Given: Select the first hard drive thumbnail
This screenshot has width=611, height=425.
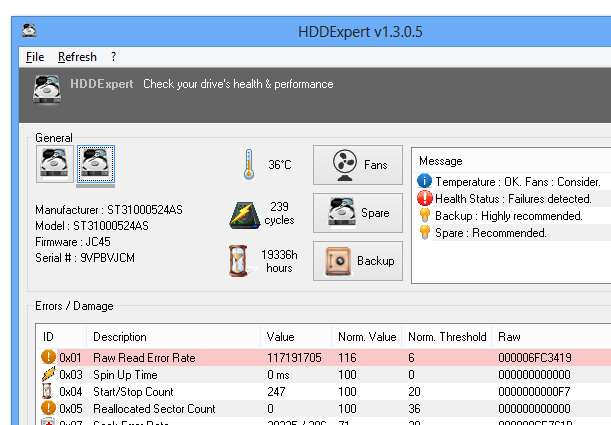Looking at the screenshot, I should coord(55,164).
